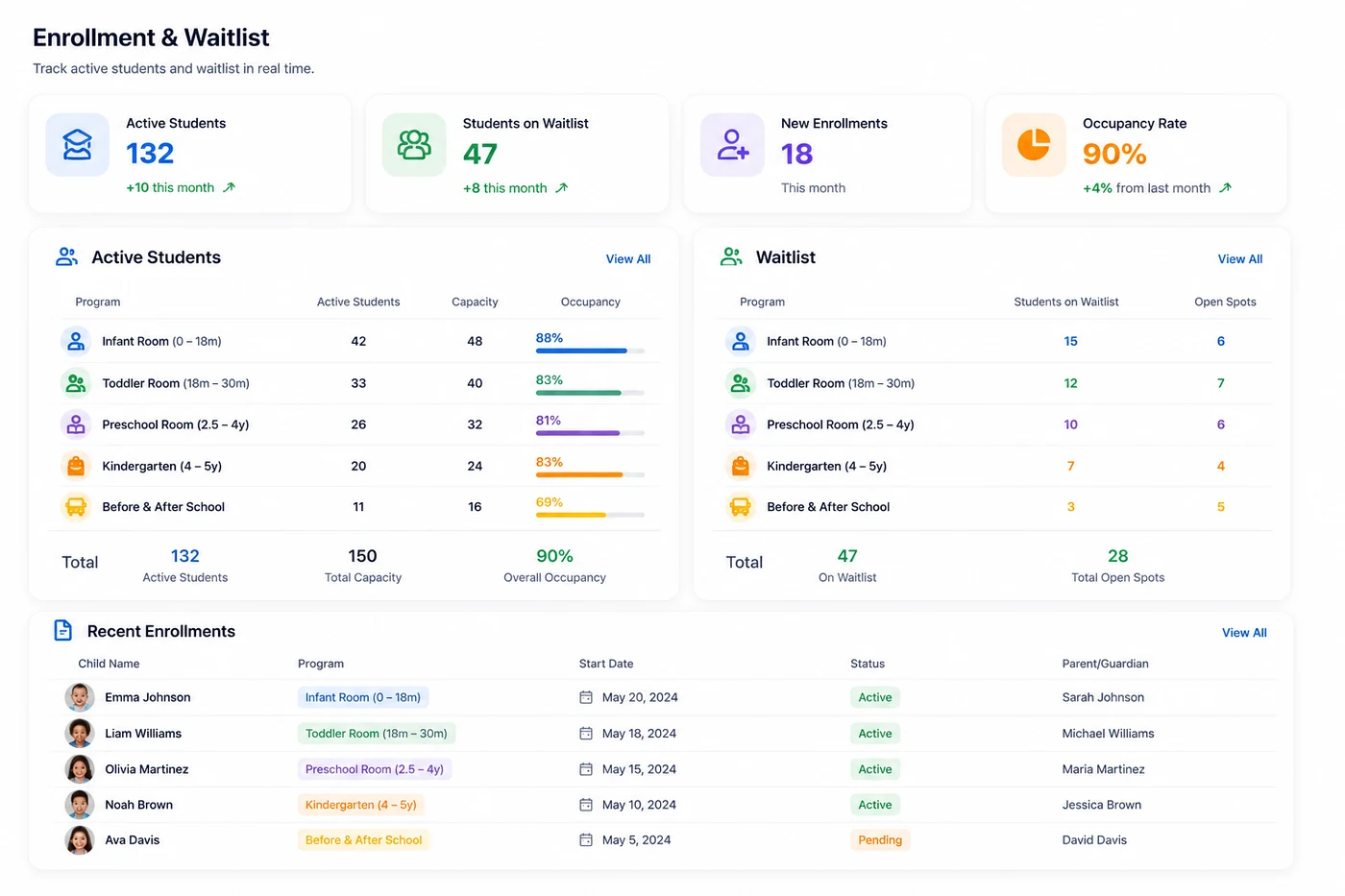Screen dimensions: 1345x896
Task: Open Emma Johnson's avatar photo
Action: 80,697
